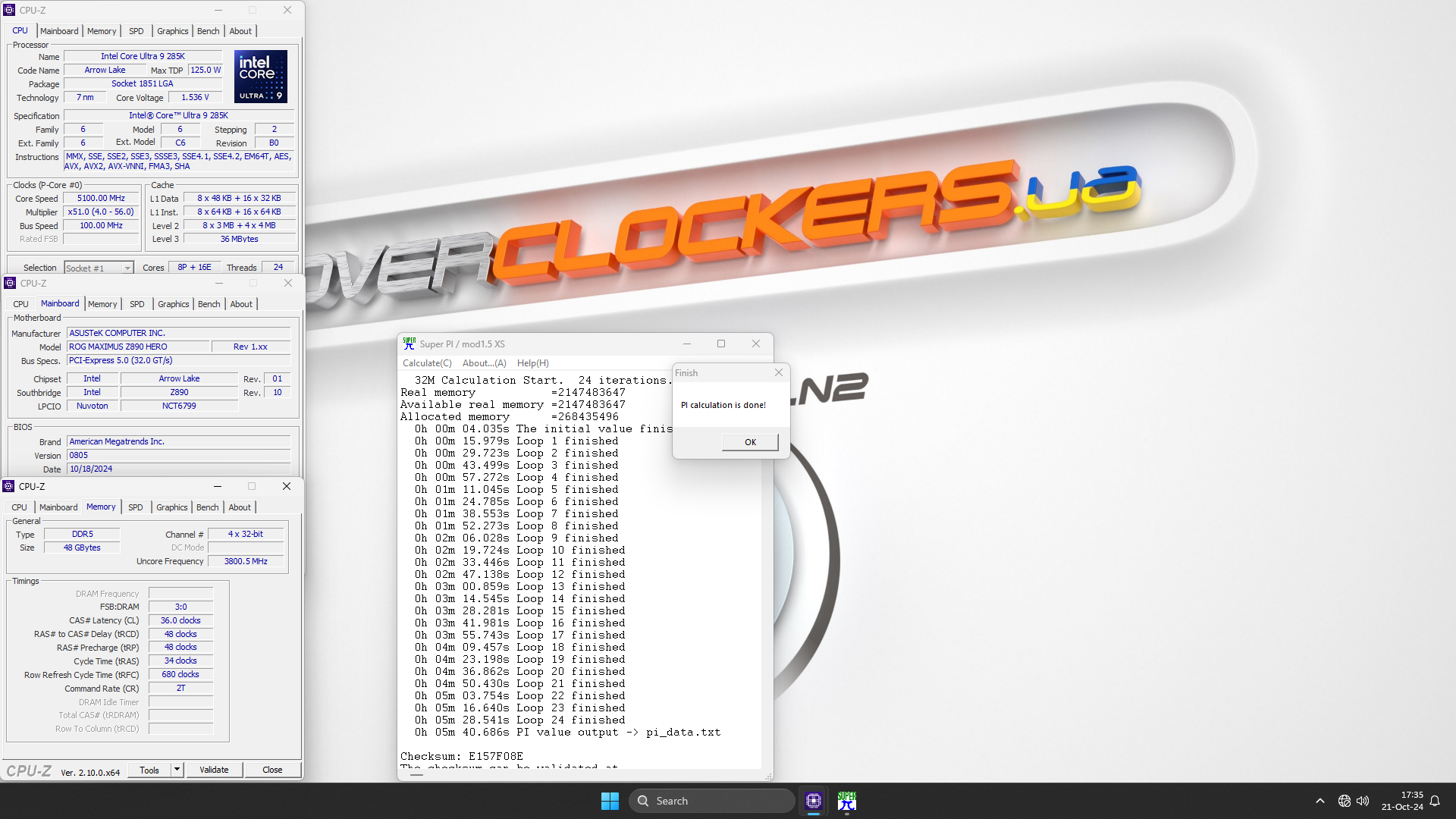Select Graphics tab in Memory CPU-Z window
Screen dimensions: 1456x819
[172, 507]
